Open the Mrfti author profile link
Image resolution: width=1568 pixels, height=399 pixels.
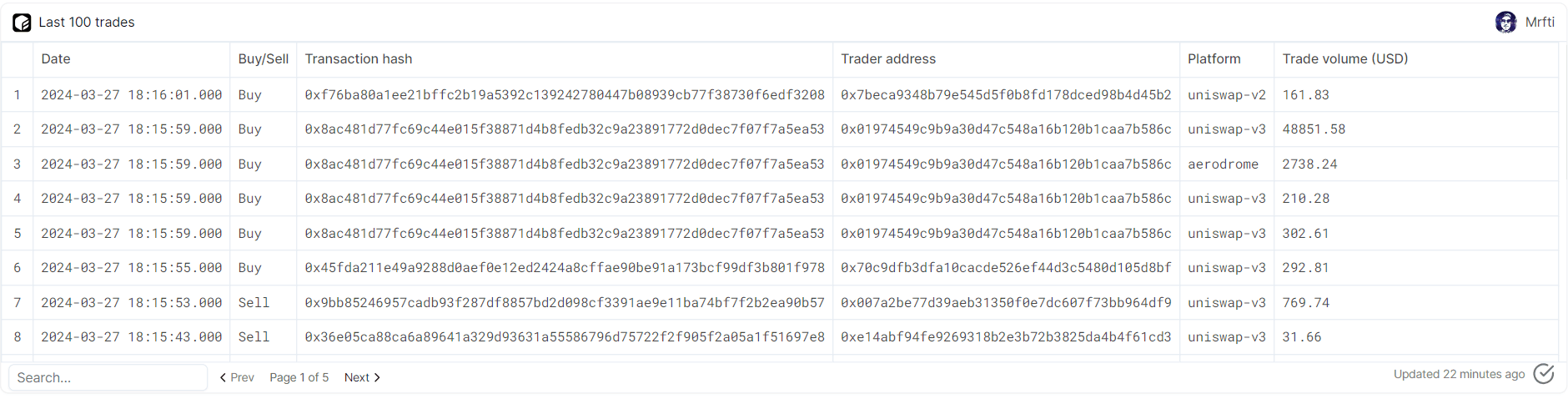point(1540,23)
